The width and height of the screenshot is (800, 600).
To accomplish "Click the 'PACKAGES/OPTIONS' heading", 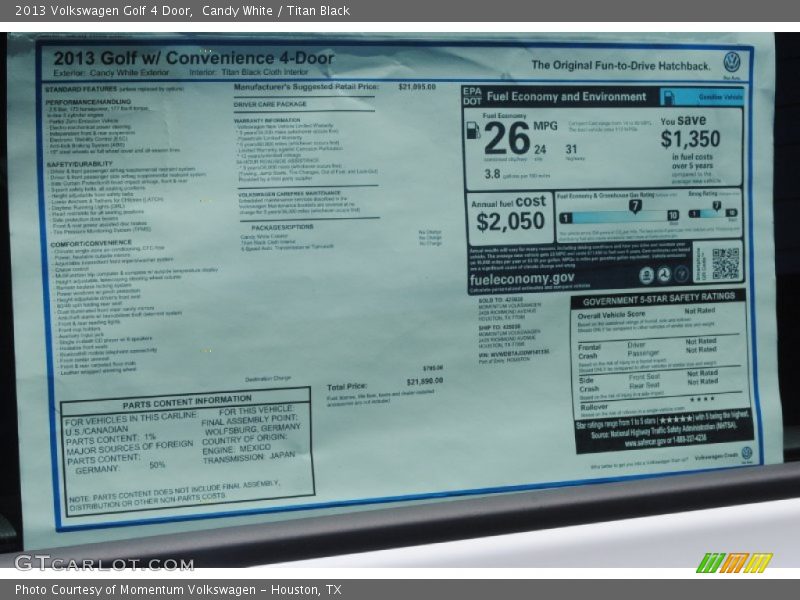I will [x=282, y=227].
